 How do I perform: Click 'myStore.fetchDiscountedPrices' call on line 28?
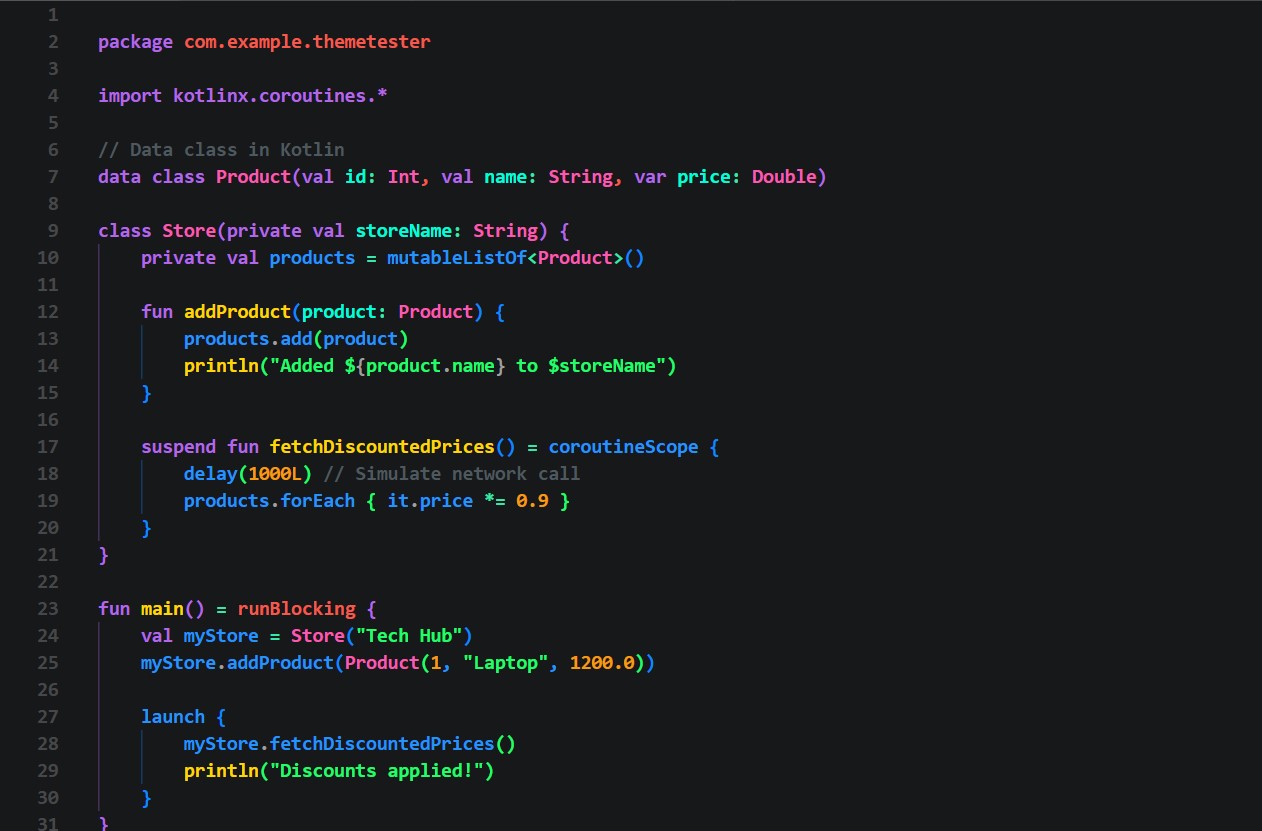[339, 744]
